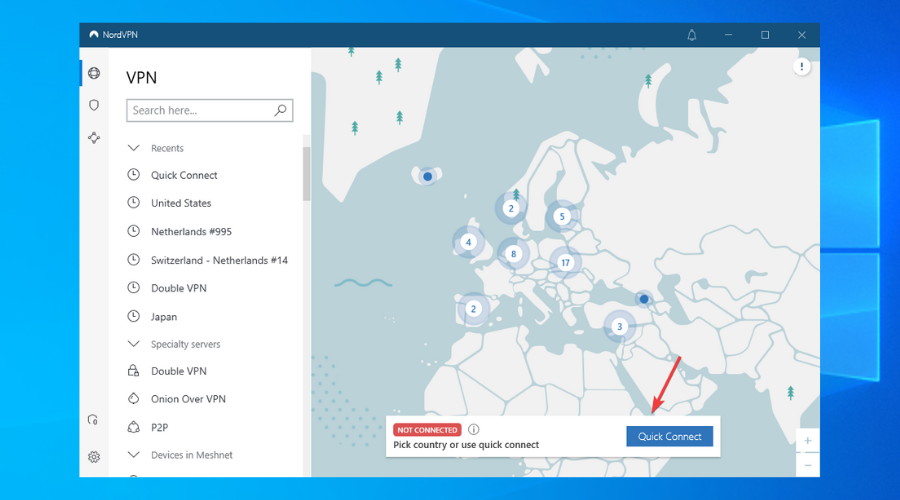Select the map cluster marked 2 near Scandinavia
The image size is (900, 500).
coord(511,208)
